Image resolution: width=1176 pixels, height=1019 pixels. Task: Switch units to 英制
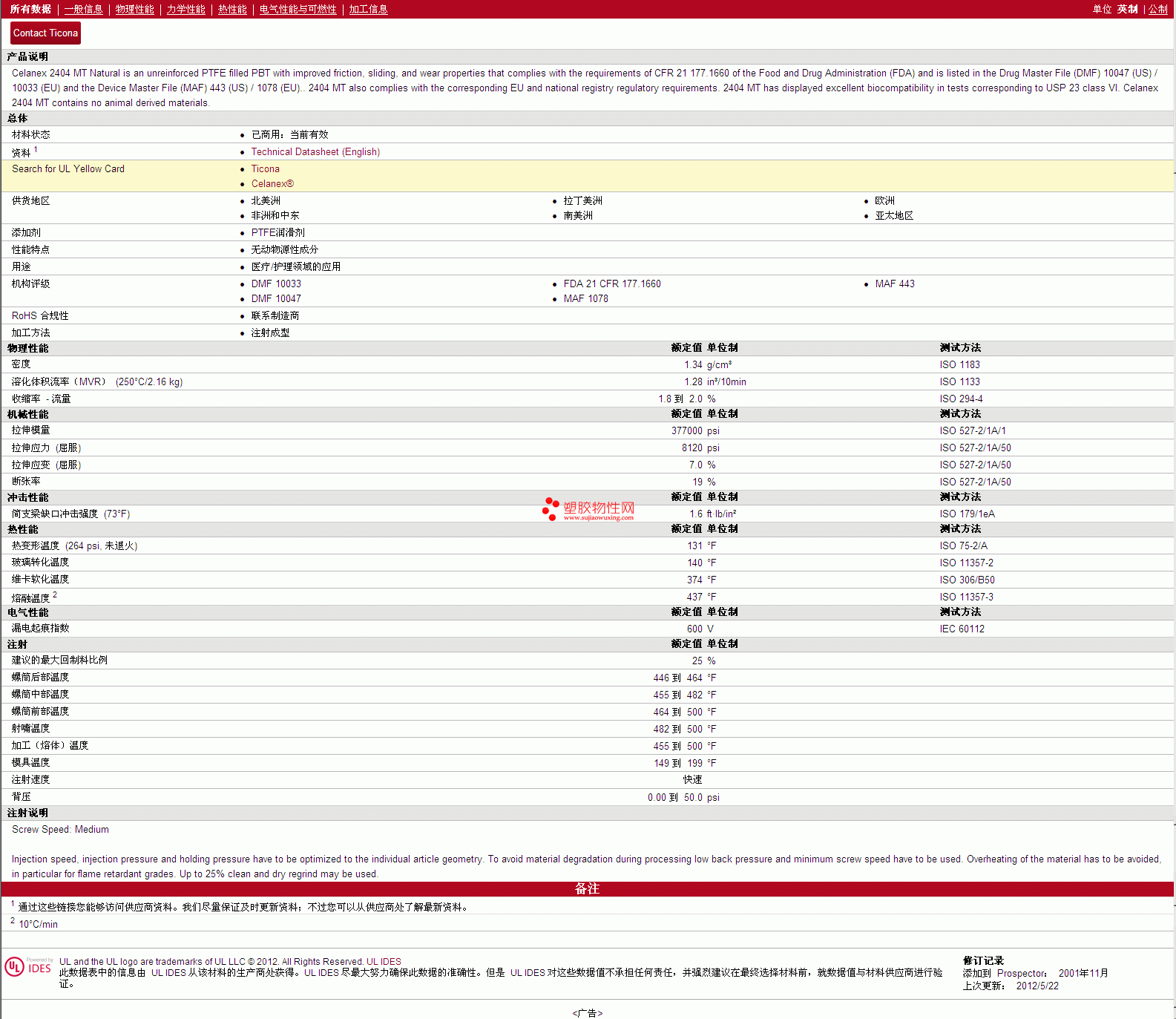[1128, 9]
